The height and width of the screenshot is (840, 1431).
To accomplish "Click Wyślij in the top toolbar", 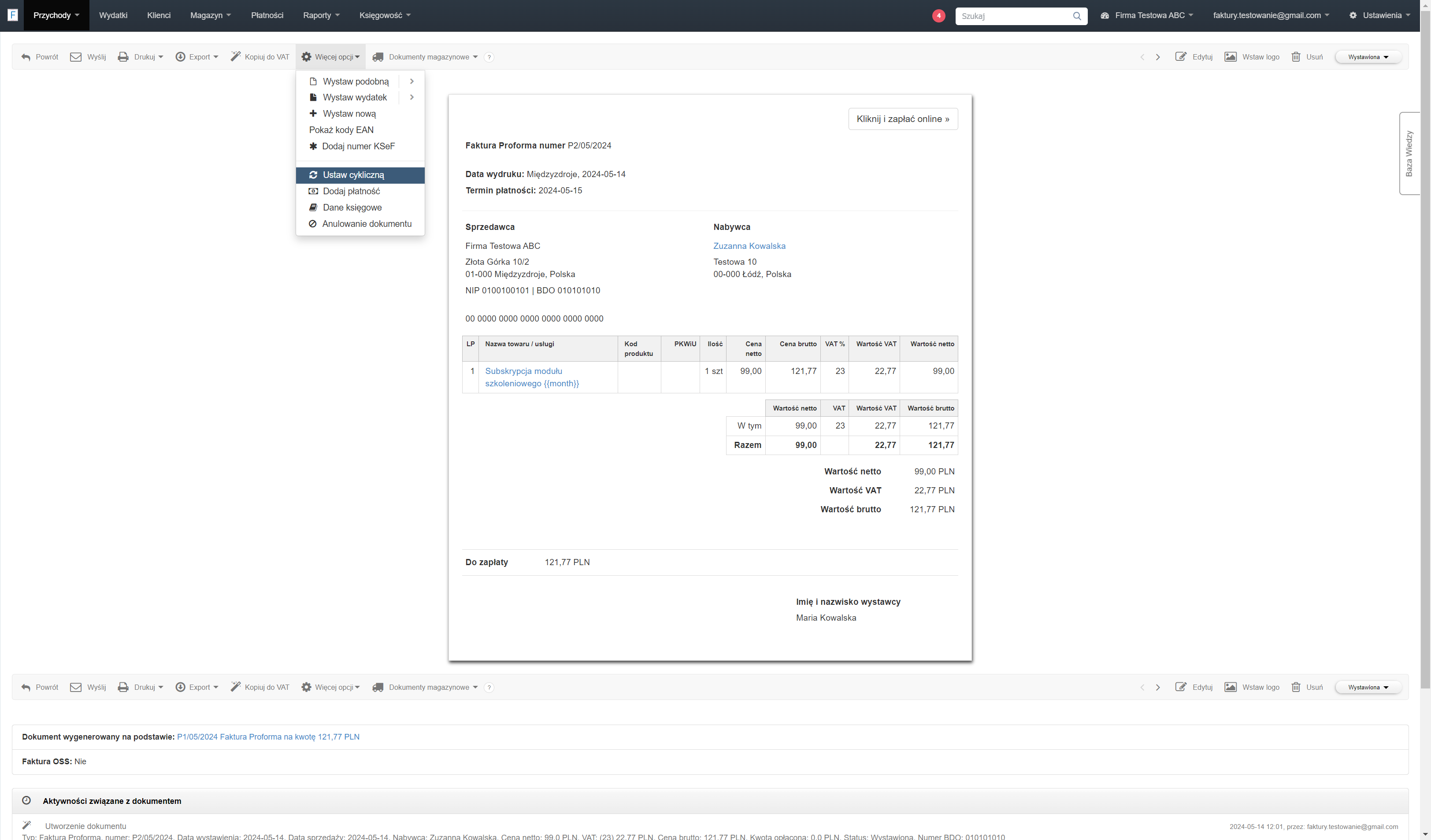I will [x=88, y=57].
